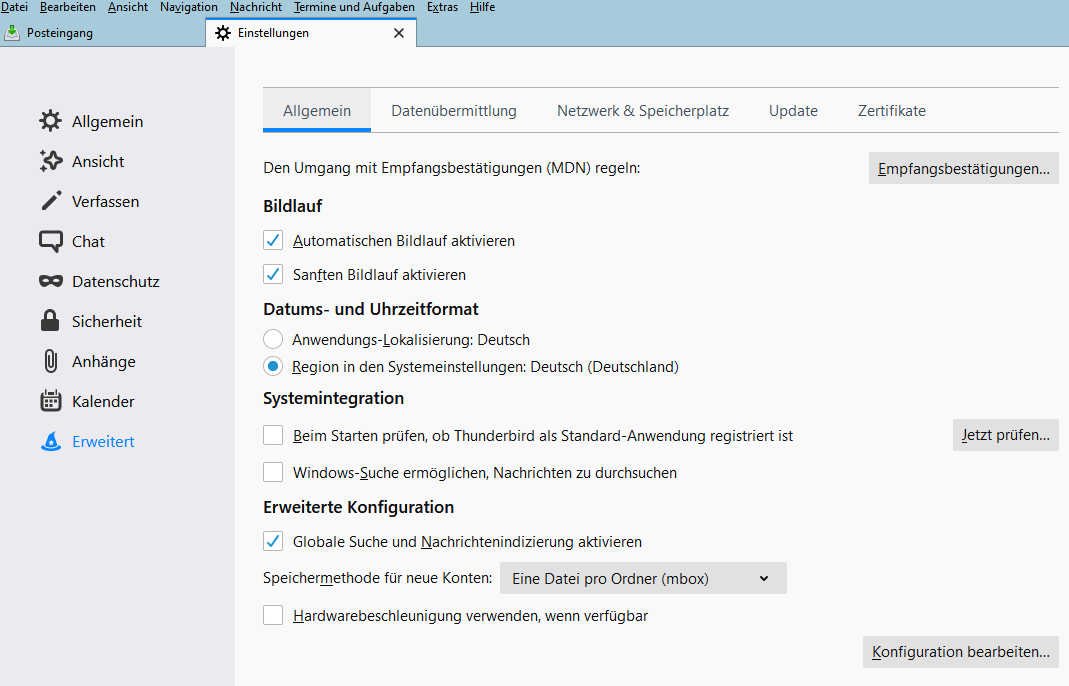
Task: Open the Allgemein gear icon in sidebar
Action: click(x=50, y=121)
